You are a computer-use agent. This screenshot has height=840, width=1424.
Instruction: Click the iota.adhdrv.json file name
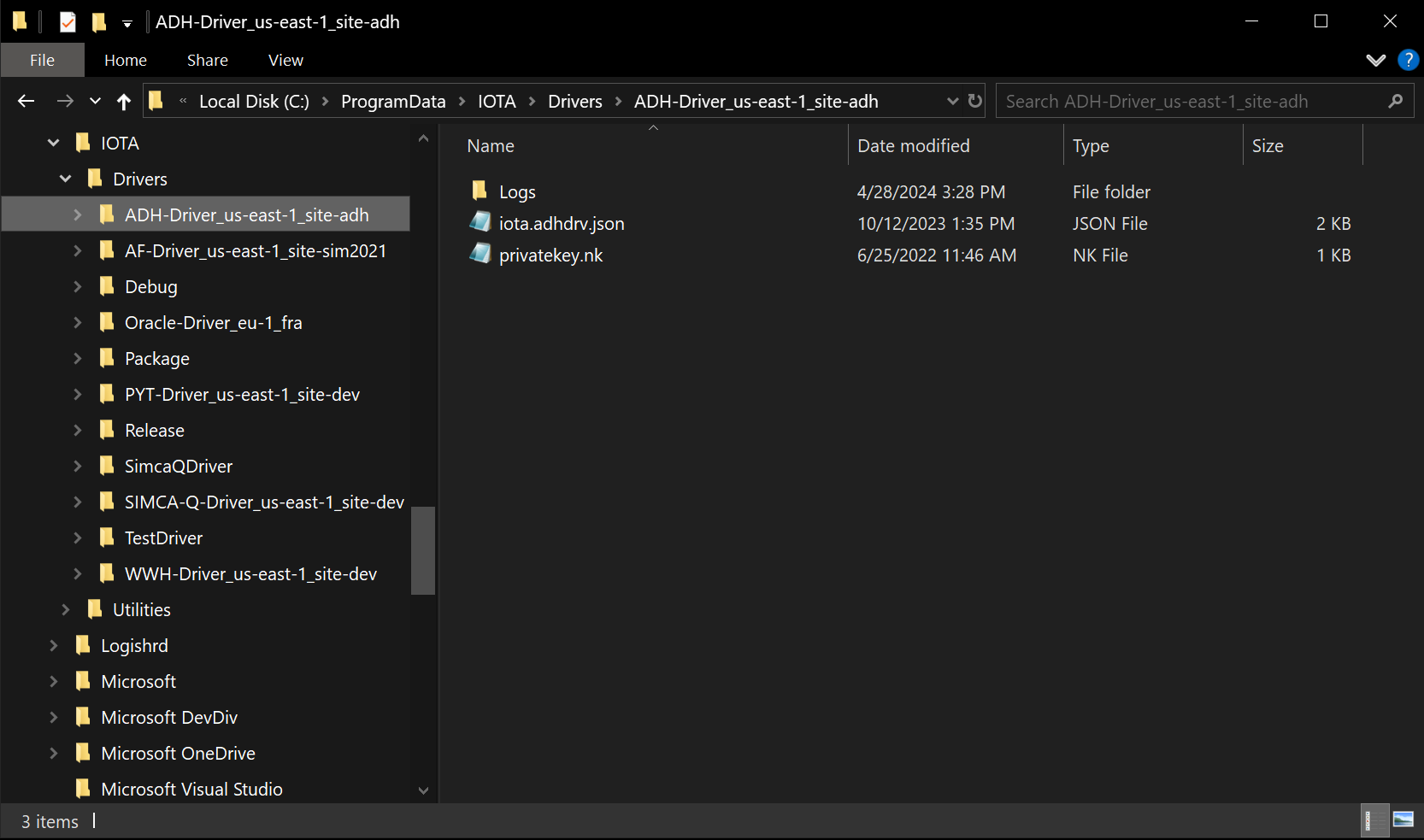click(x=562, y=224)
